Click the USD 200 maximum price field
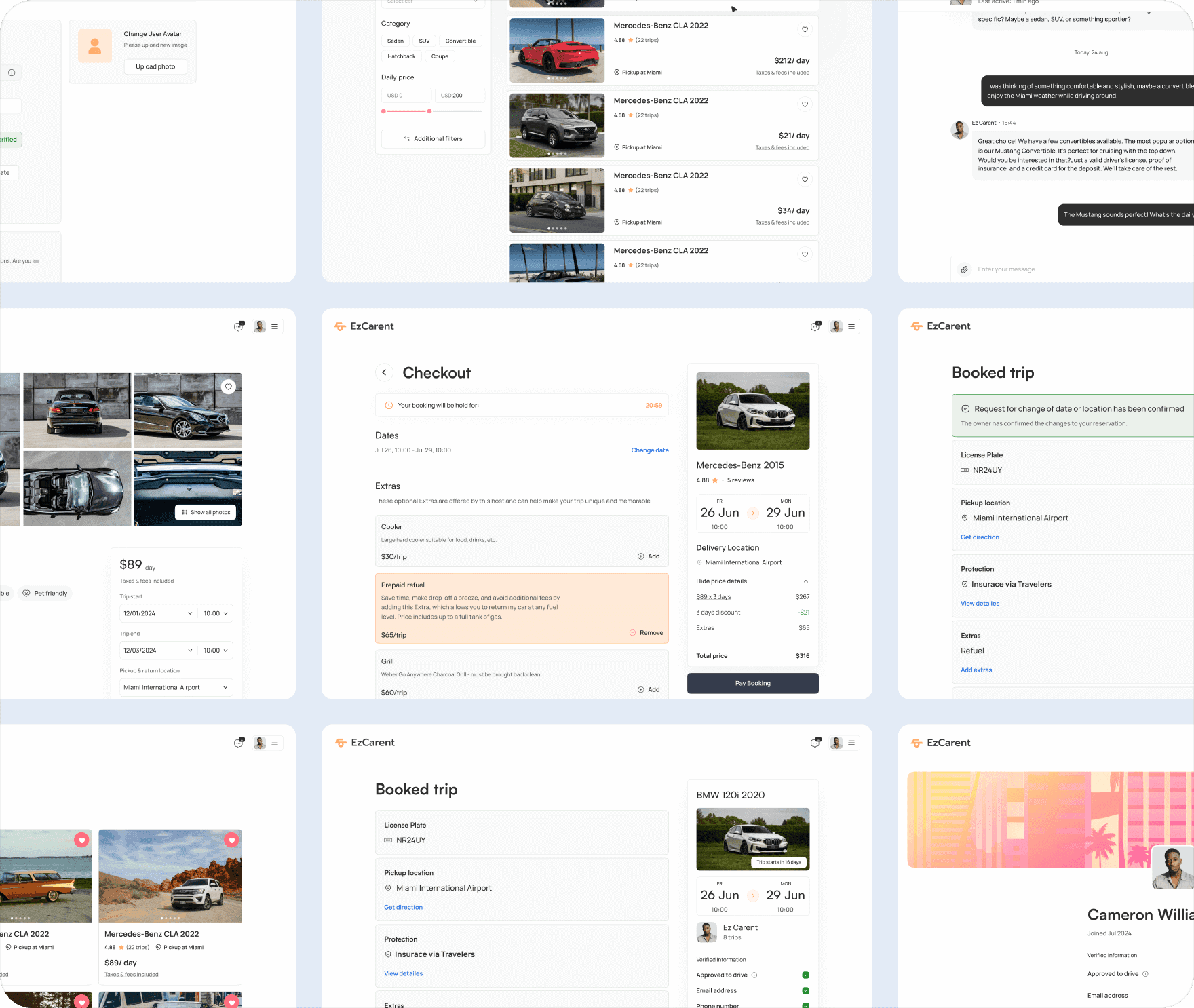The width and height of the screenshot is (1194, 1008). 460,96
